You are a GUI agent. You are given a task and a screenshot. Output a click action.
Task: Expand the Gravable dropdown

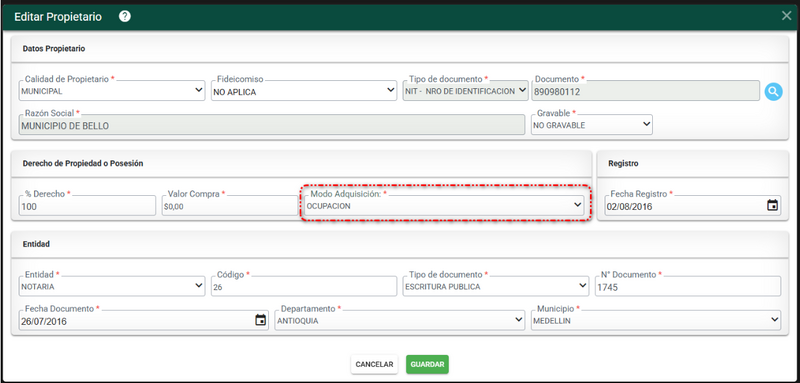pyautogui.click(x=592, y=124)
